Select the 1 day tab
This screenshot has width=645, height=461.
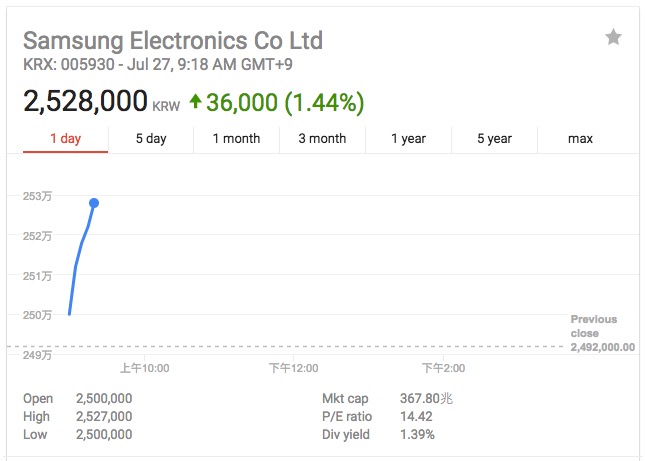[x=65, y=139]
